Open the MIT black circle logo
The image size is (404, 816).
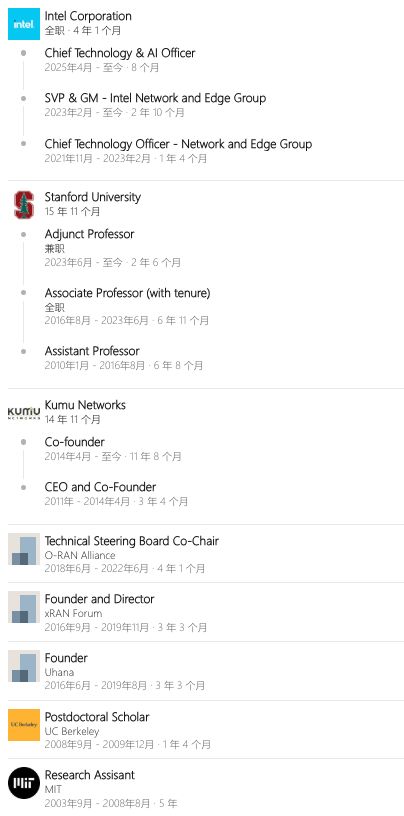(x=24, y=783)
